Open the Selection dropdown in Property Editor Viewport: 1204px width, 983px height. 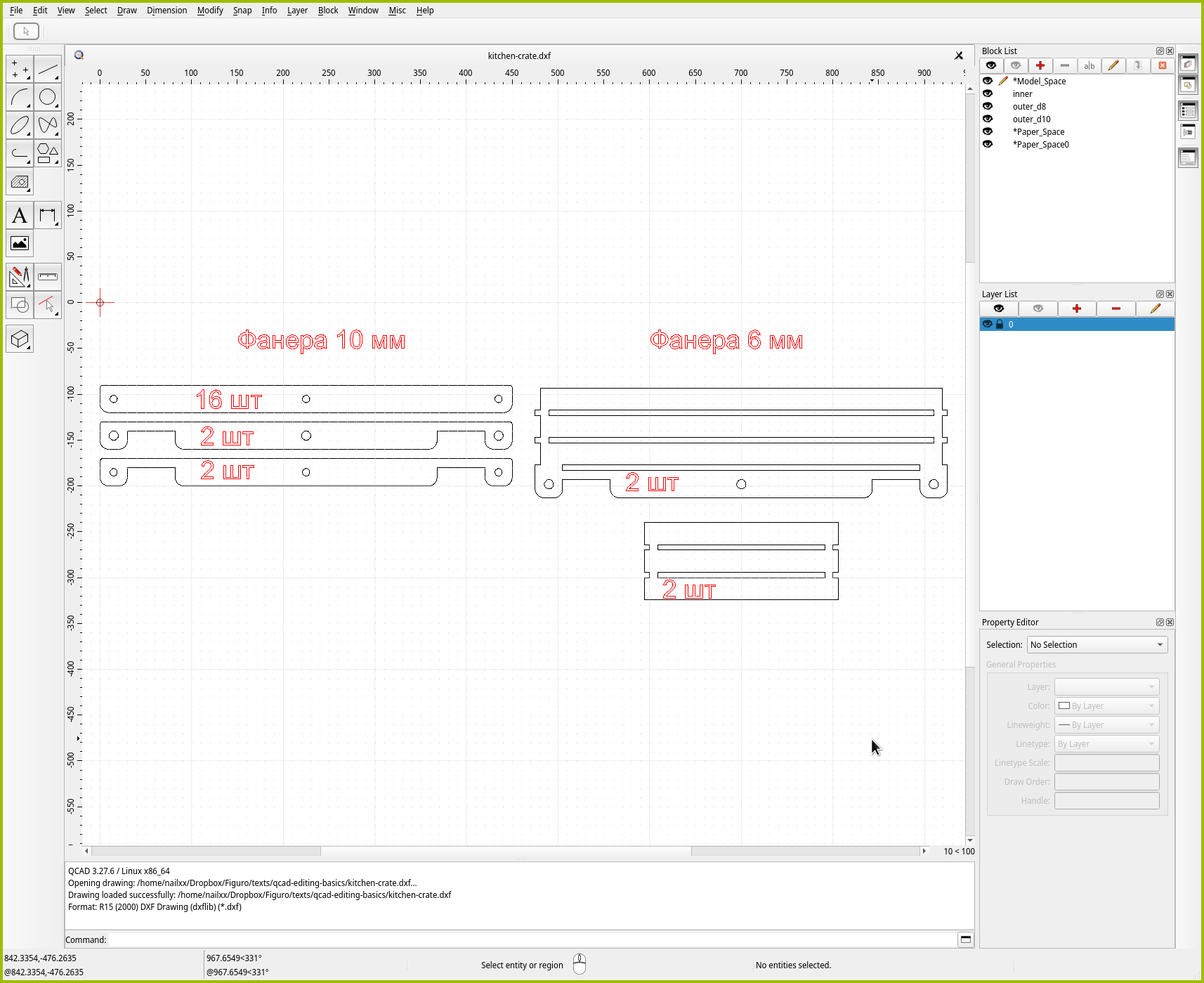pyautogui.click(x=1097, y=645)
